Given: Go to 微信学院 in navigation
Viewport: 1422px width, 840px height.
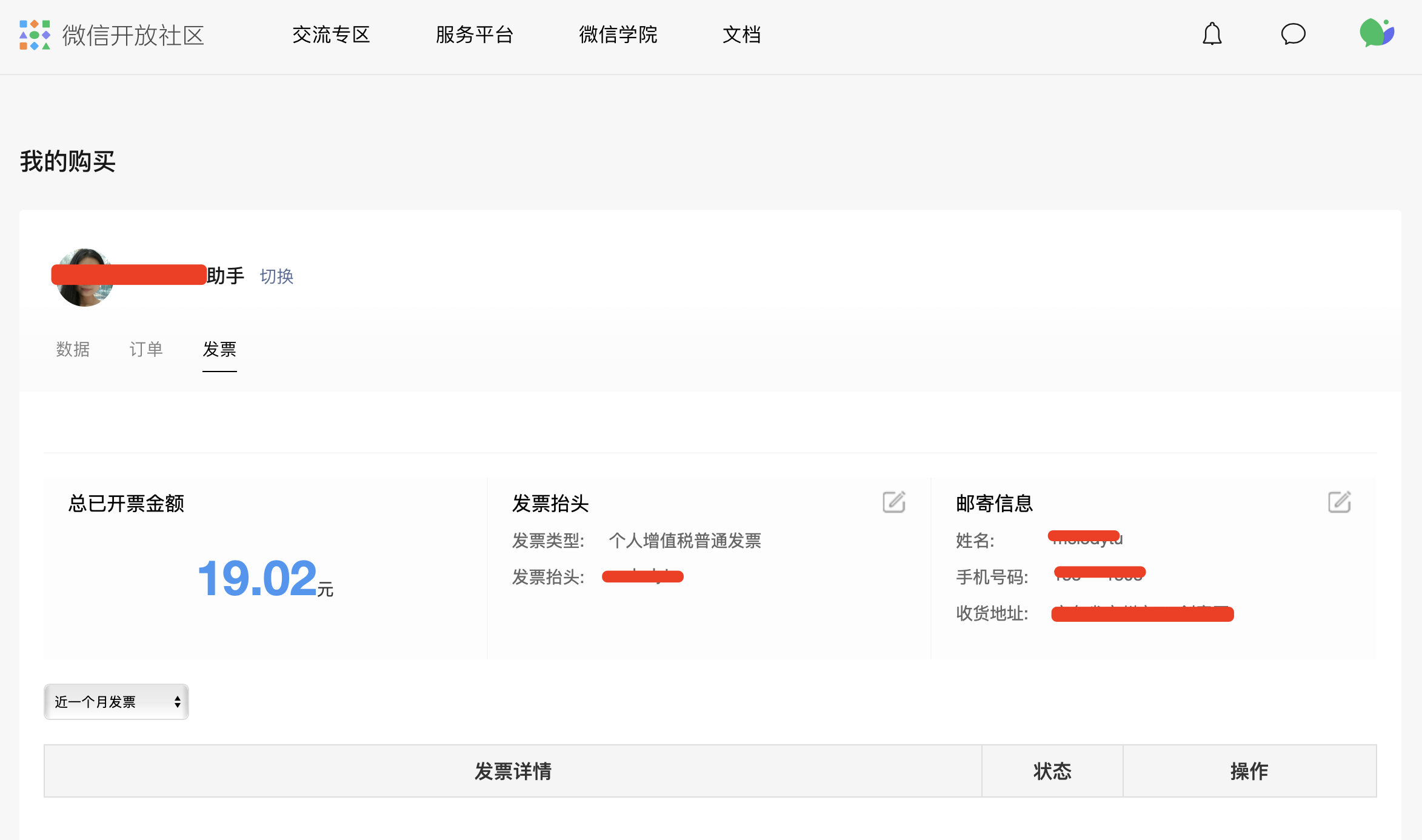Looking at the screenshot, I should (x=618, y=35).
